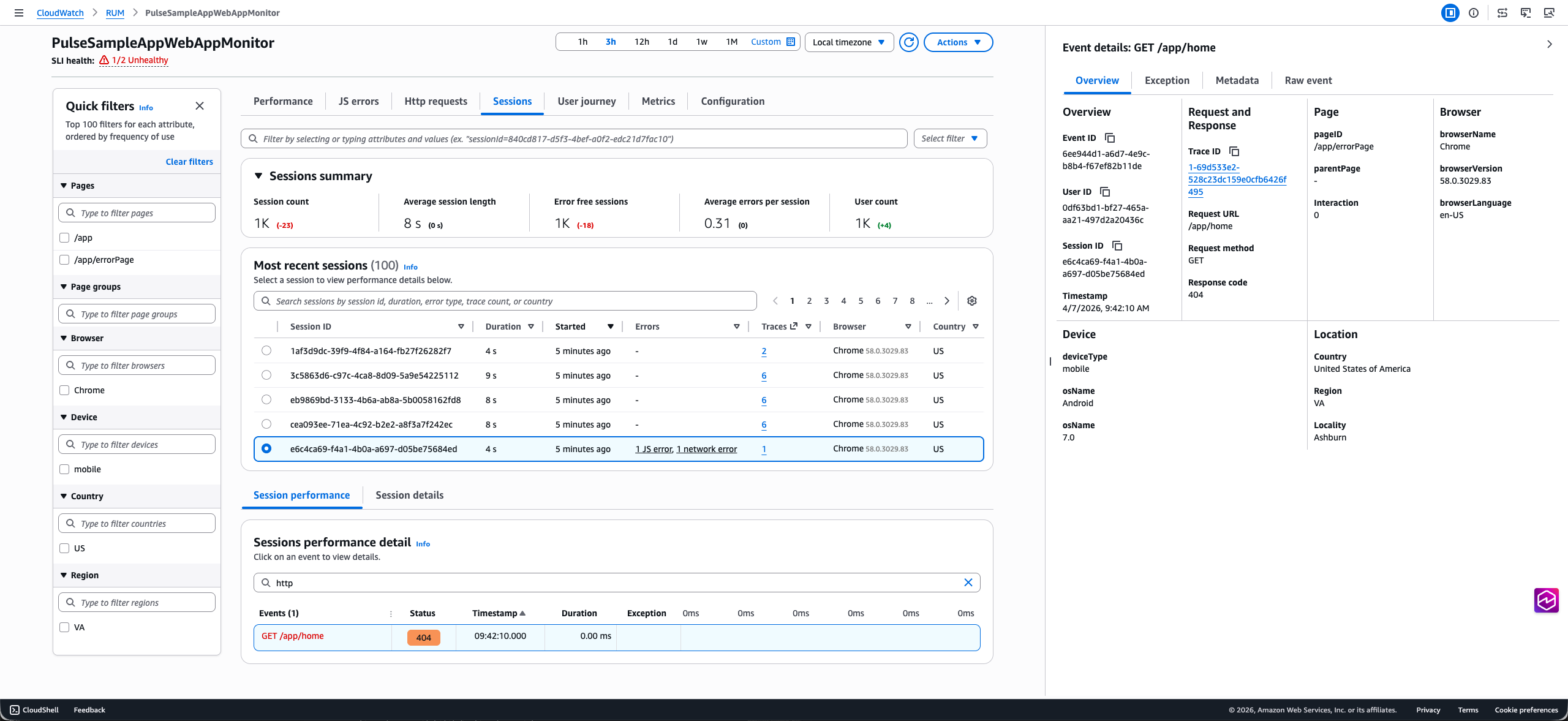Collapse the Country filter section
This screenshot has height=721, width=1568.
64,496
